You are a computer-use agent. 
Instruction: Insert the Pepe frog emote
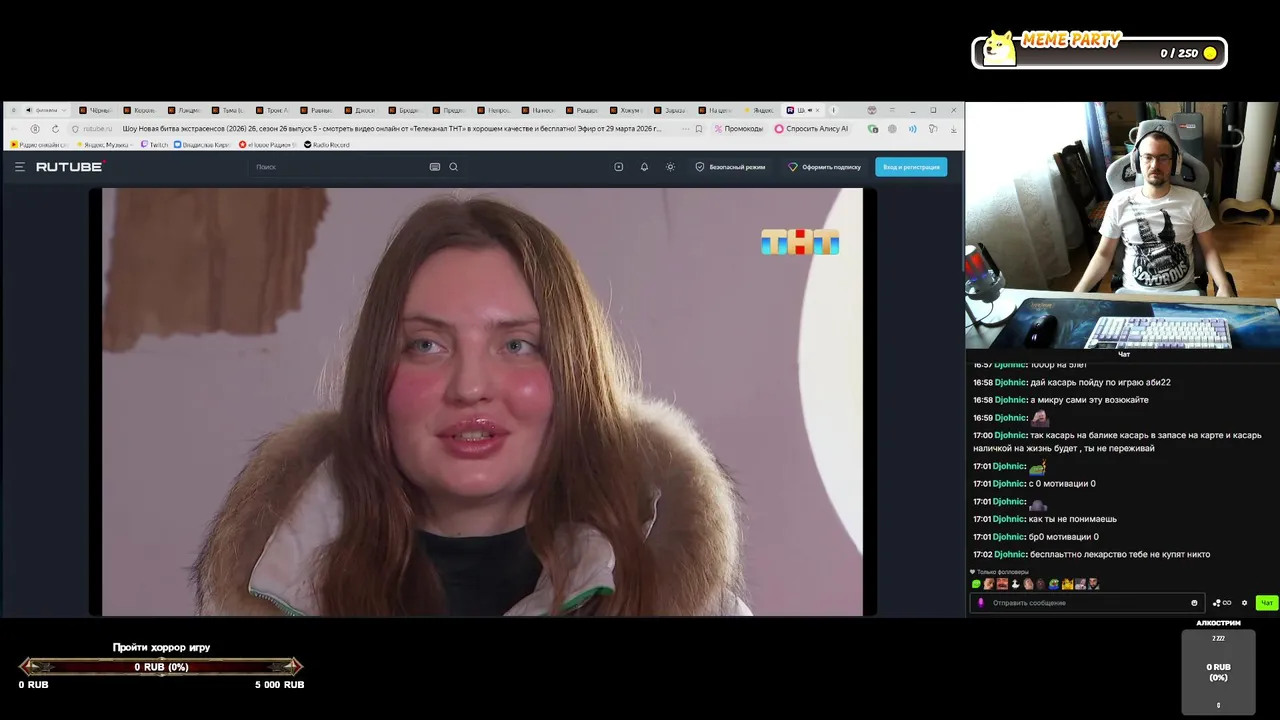[1054, 584]
